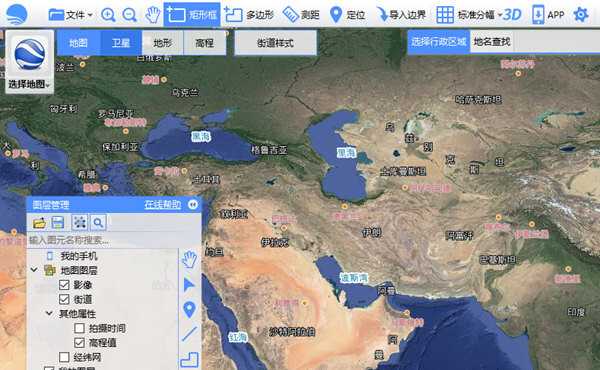Select 选择行政区域 tab
600x370 pixels.
pos(439,41)
